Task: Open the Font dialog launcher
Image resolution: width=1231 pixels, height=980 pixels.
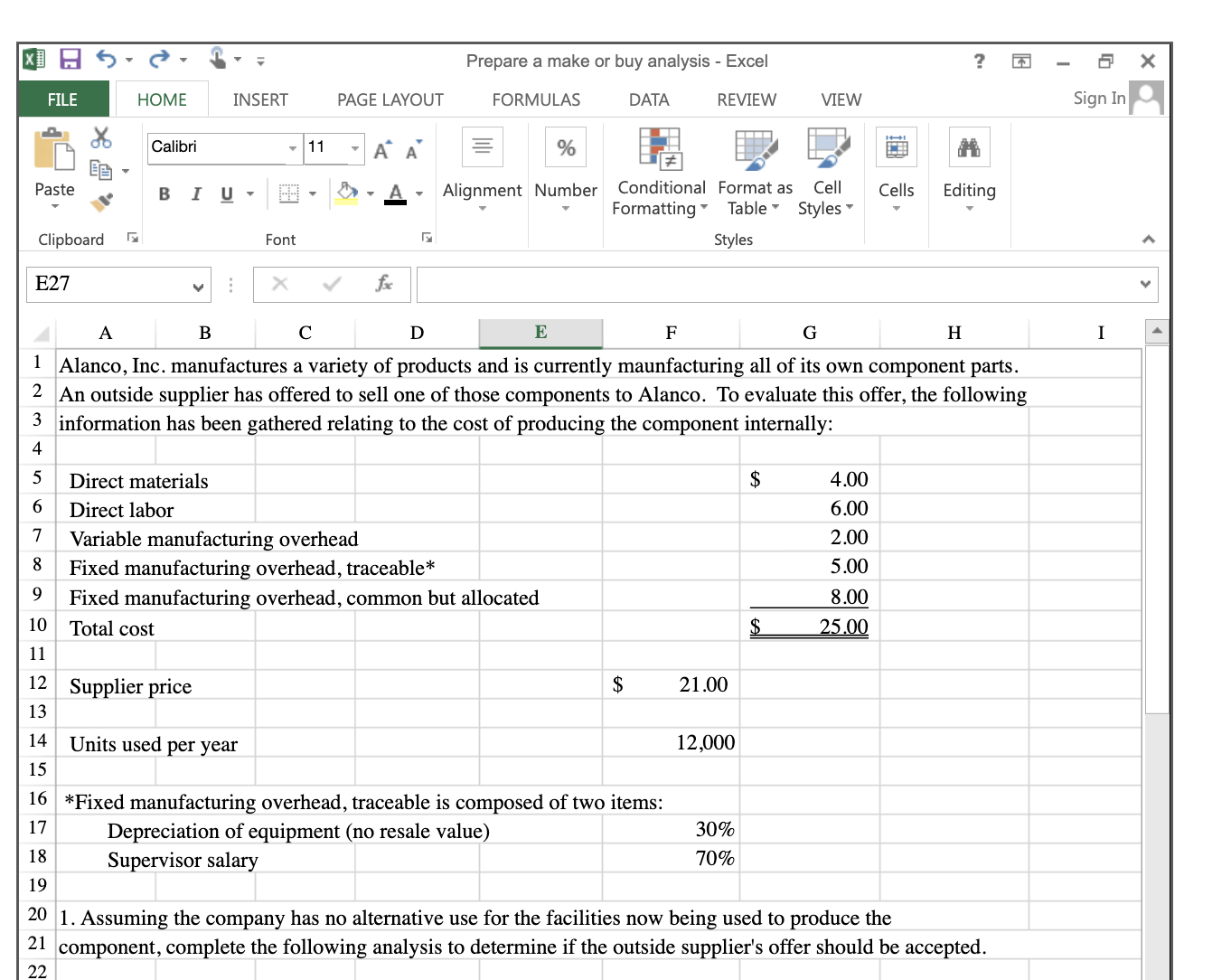Action: [x=428, y=238]
